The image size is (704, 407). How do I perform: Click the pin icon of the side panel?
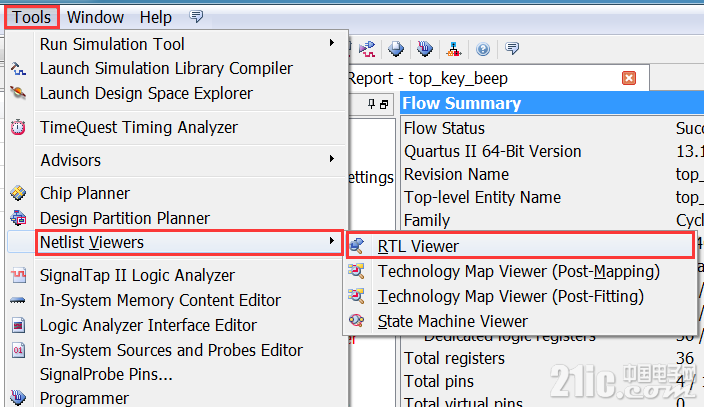point(371,104)
